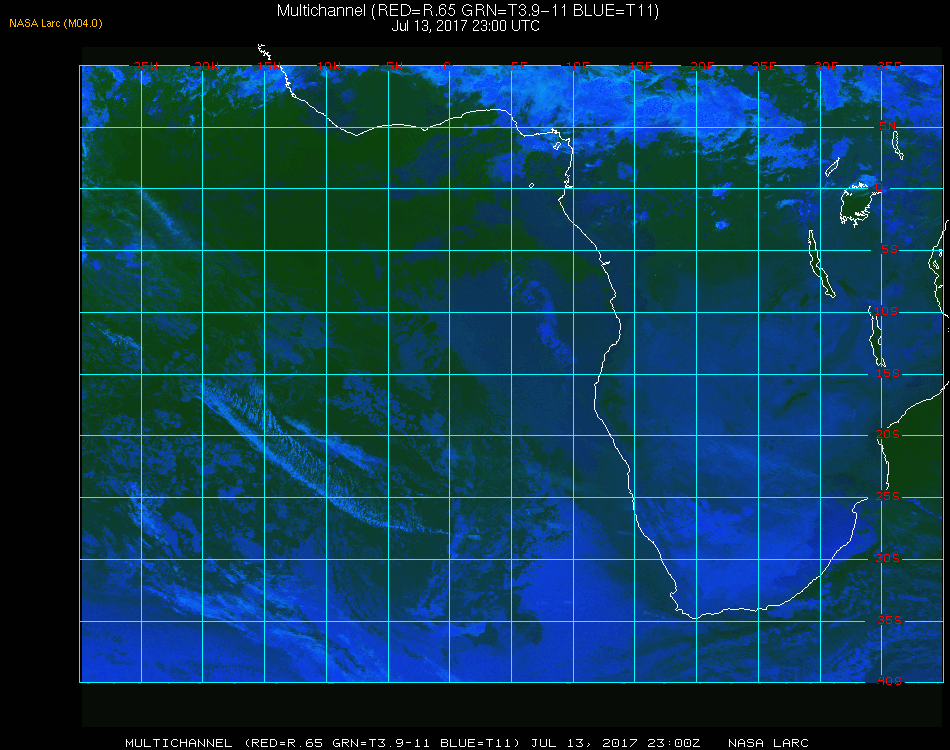Click the 5S latitude label
This screenshot has height=750, width=950.
tap(889, 249)
